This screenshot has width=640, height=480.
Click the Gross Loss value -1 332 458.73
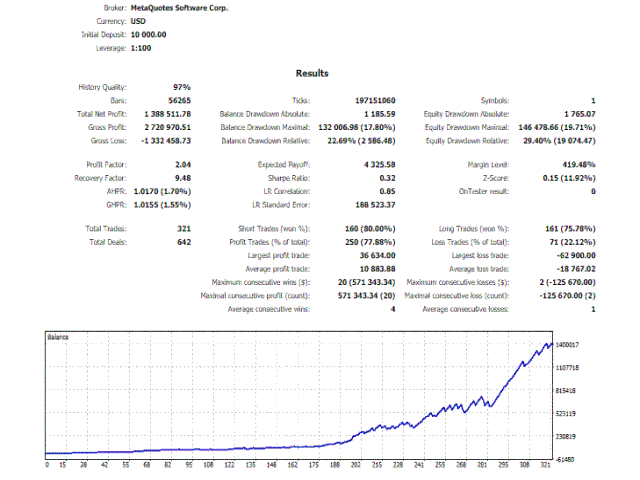point(166,141)
